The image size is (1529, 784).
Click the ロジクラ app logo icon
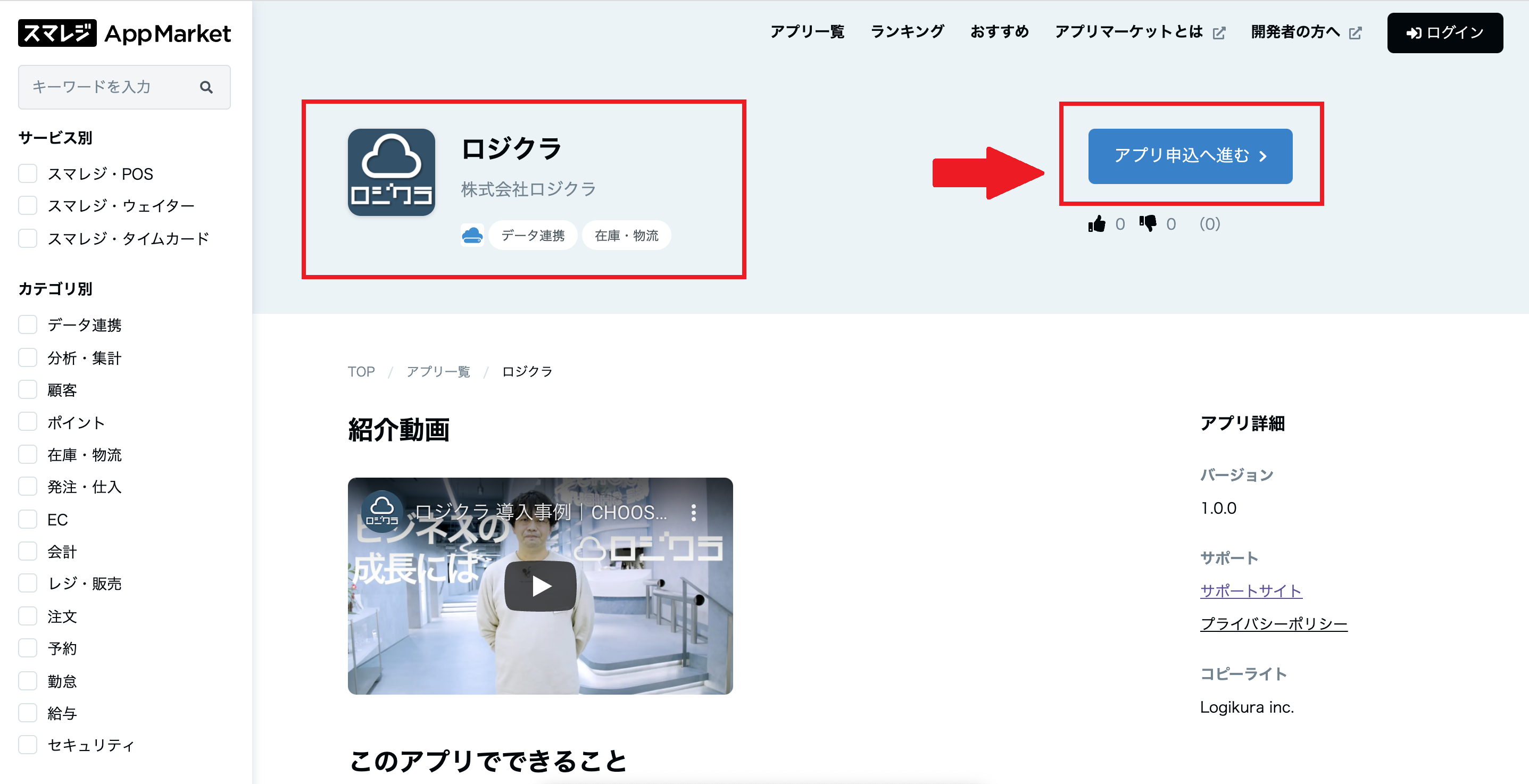click(x=391, y=173)
